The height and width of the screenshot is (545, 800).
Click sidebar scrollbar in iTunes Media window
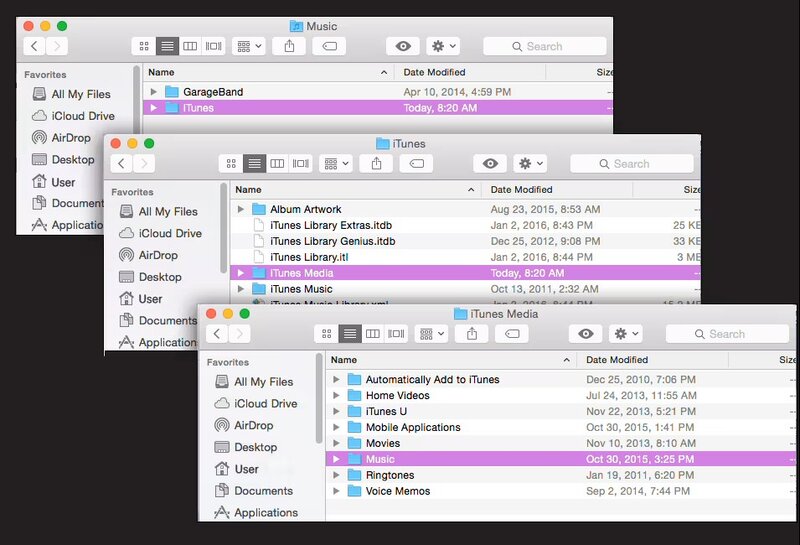(x=319, y=398)
